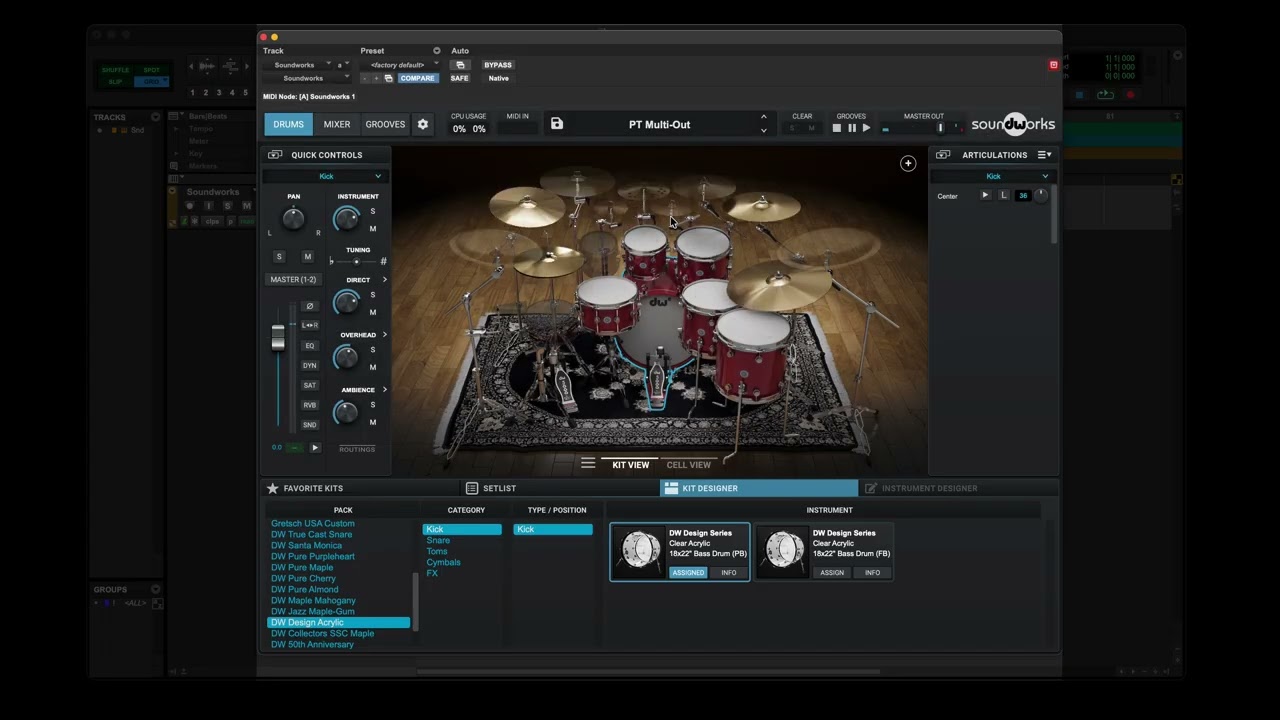Toggle EQ in the effect chain

[x=309, y=346]
